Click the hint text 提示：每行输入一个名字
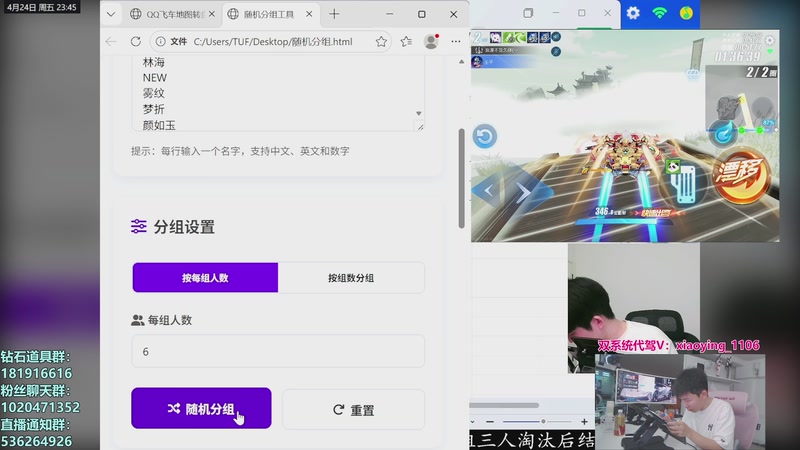 (x=240, y=151)
